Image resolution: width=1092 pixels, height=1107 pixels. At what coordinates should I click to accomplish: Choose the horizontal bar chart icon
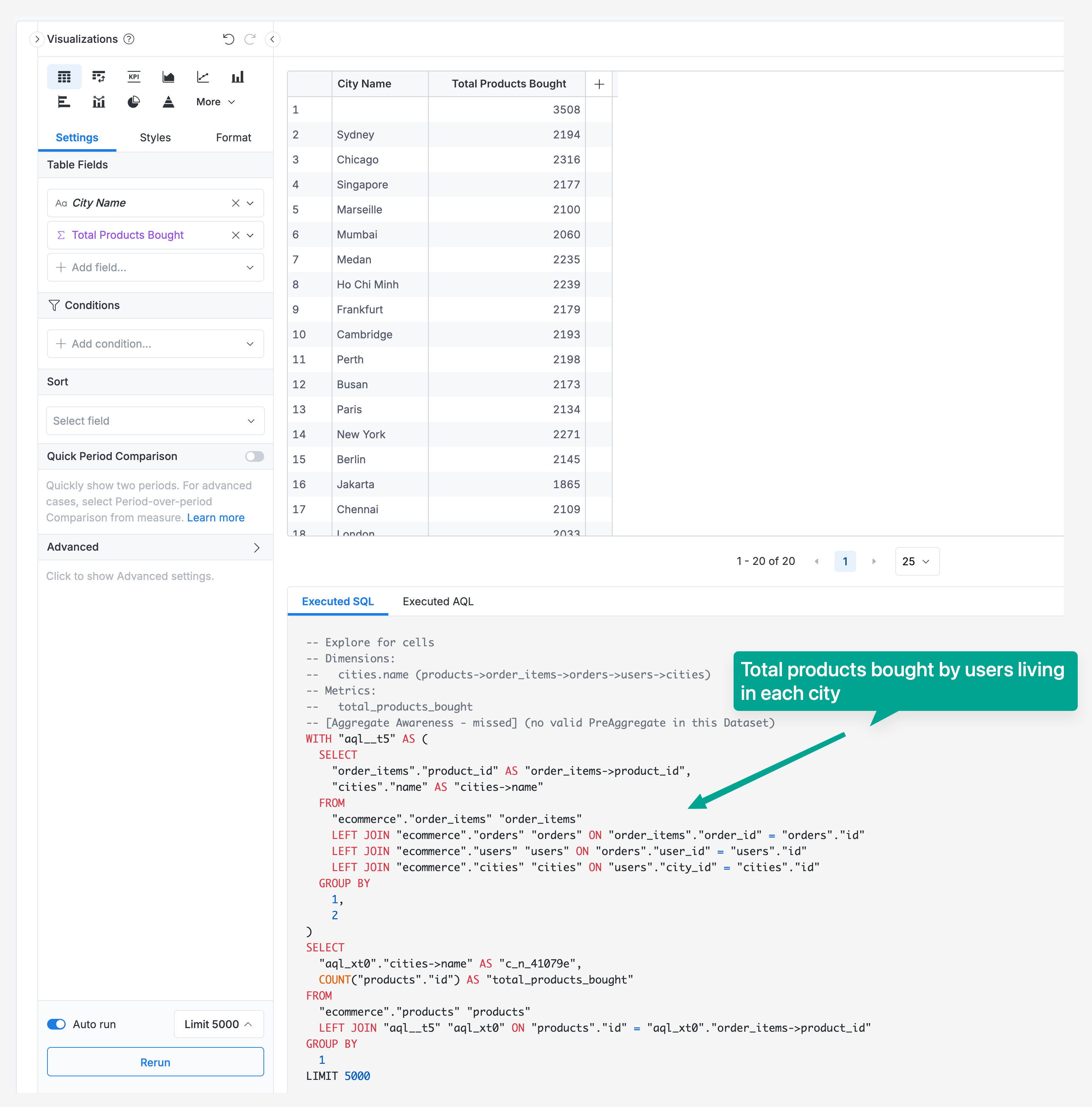64,102
